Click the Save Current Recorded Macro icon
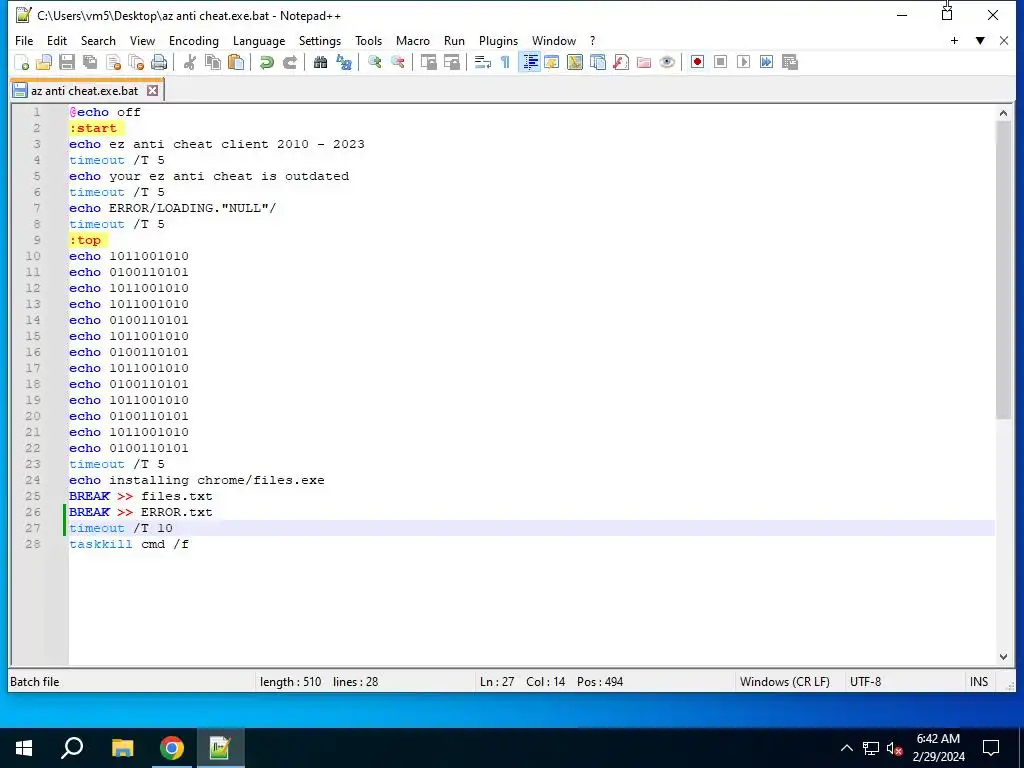This screenshot has width=1024, height=768. pos(790,62)
